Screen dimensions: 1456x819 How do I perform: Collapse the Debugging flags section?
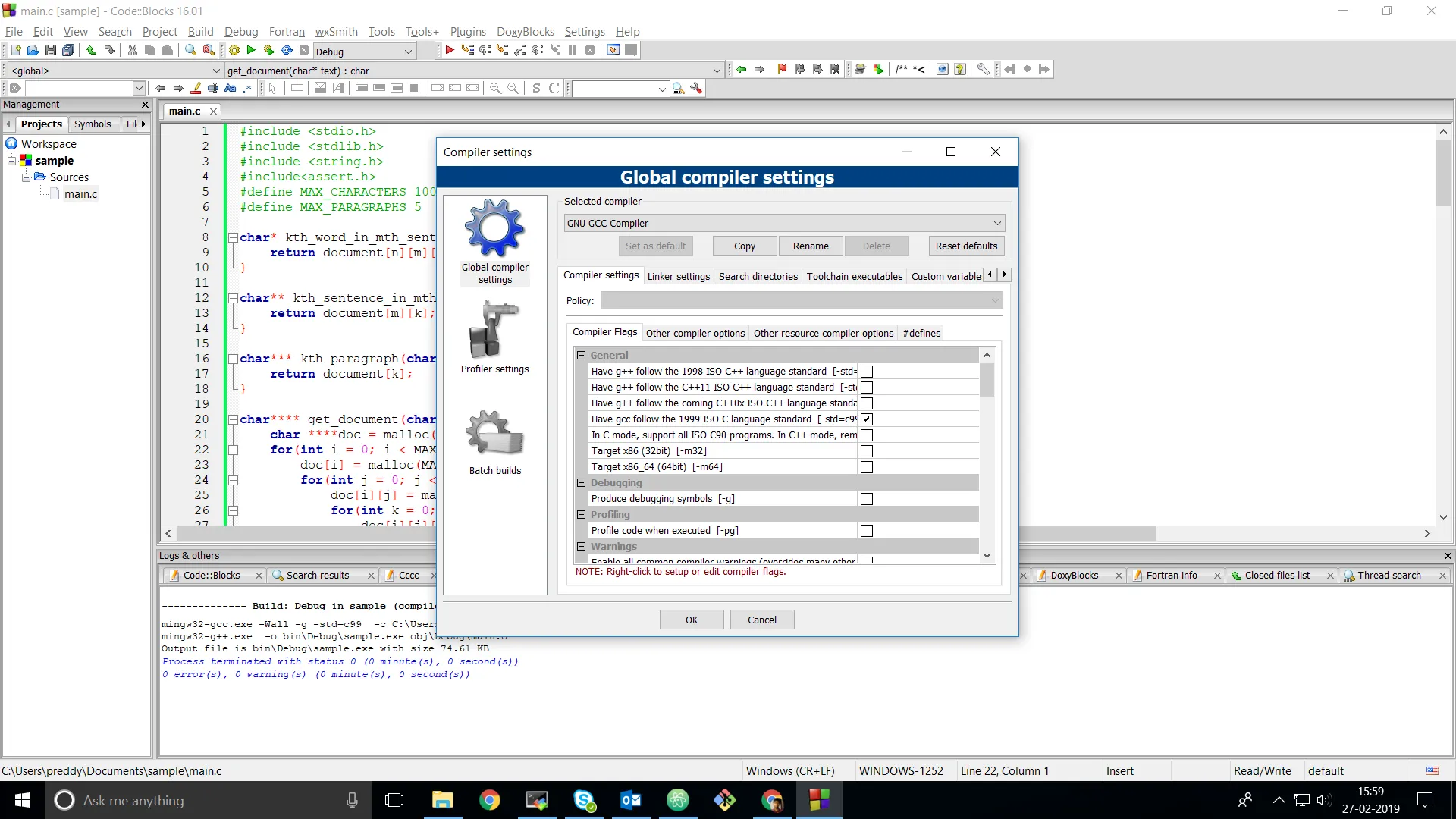tap(581, 483)
